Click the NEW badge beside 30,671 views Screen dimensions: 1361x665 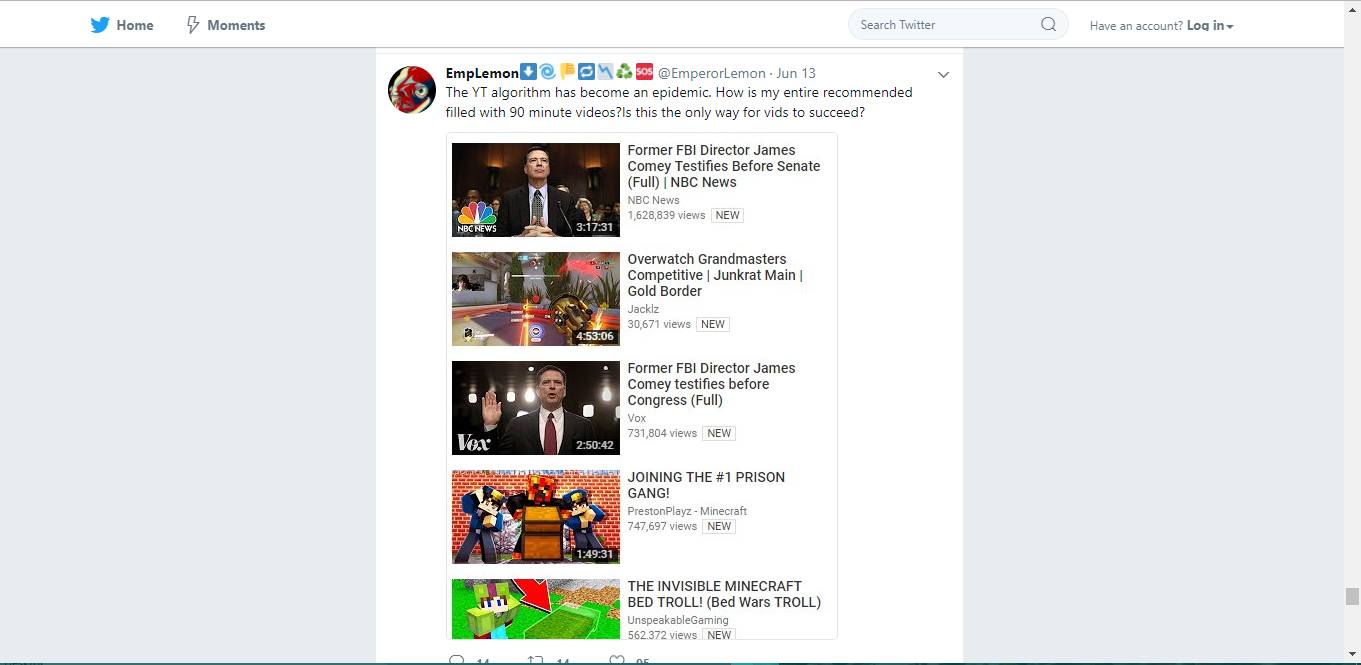point(713,324)
